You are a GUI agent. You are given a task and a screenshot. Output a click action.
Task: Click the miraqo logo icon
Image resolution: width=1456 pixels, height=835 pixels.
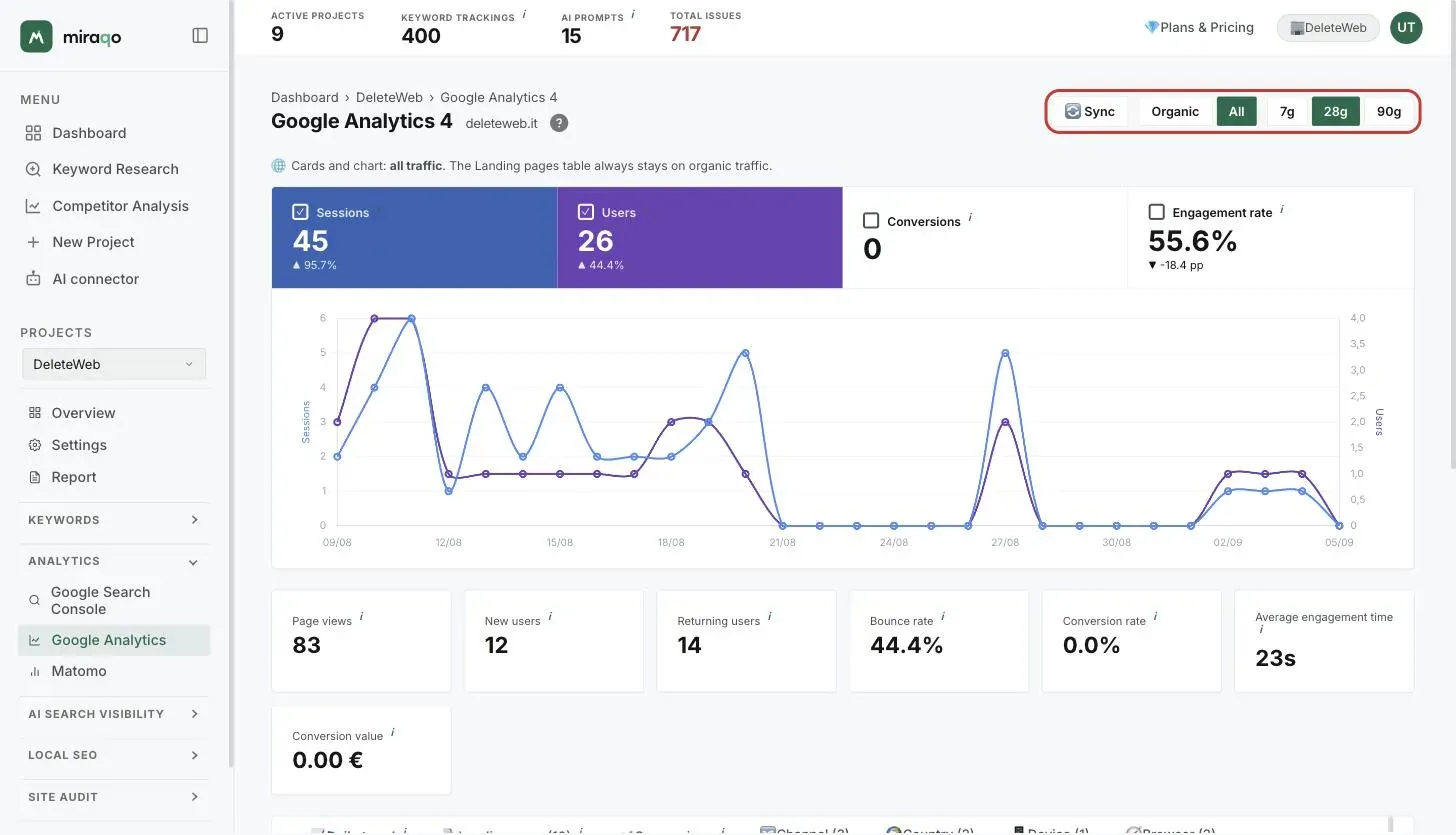36,36
